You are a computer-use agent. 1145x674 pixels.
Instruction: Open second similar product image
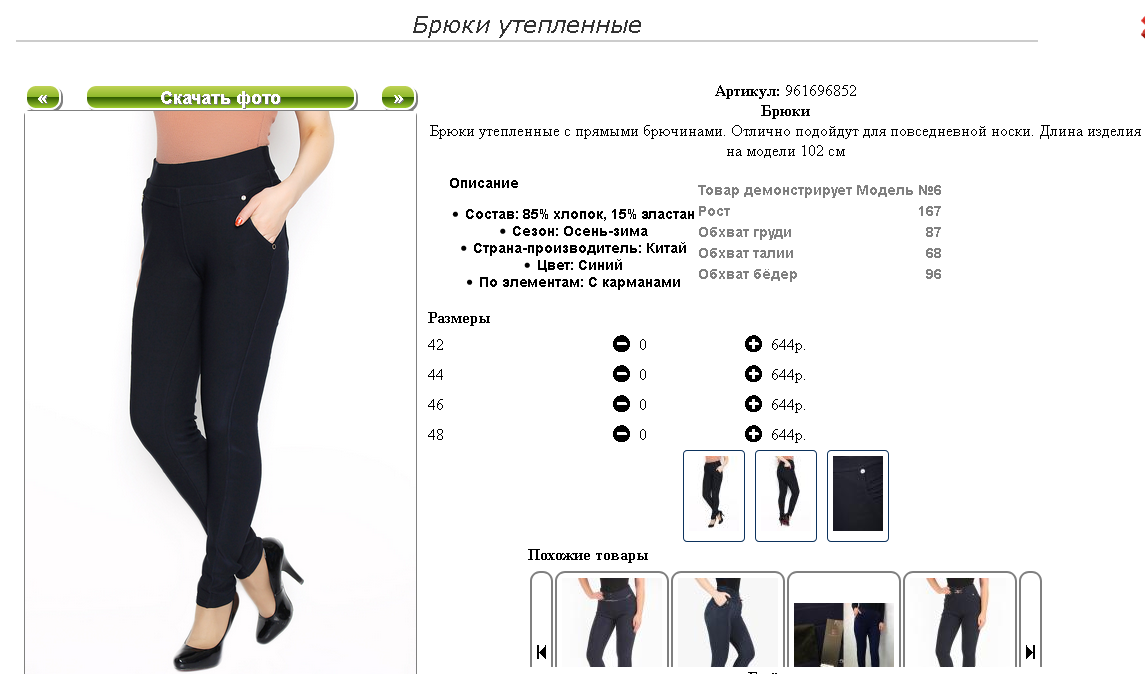tap(727, 622)
